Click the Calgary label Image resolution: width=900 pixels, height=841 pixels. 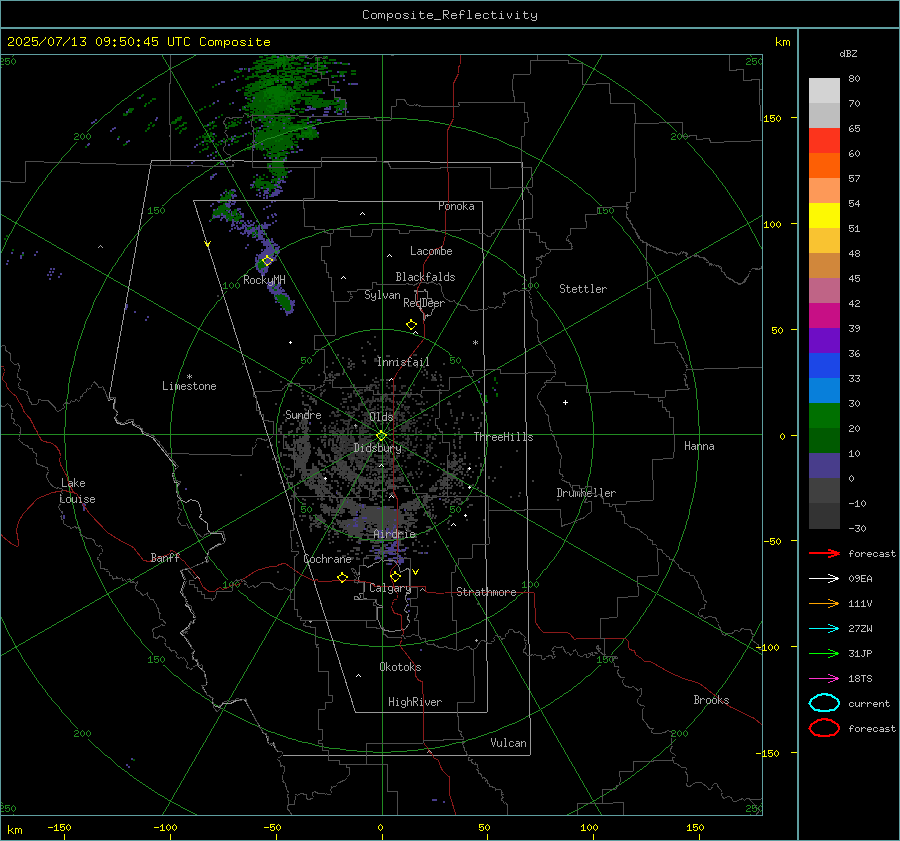390,588
